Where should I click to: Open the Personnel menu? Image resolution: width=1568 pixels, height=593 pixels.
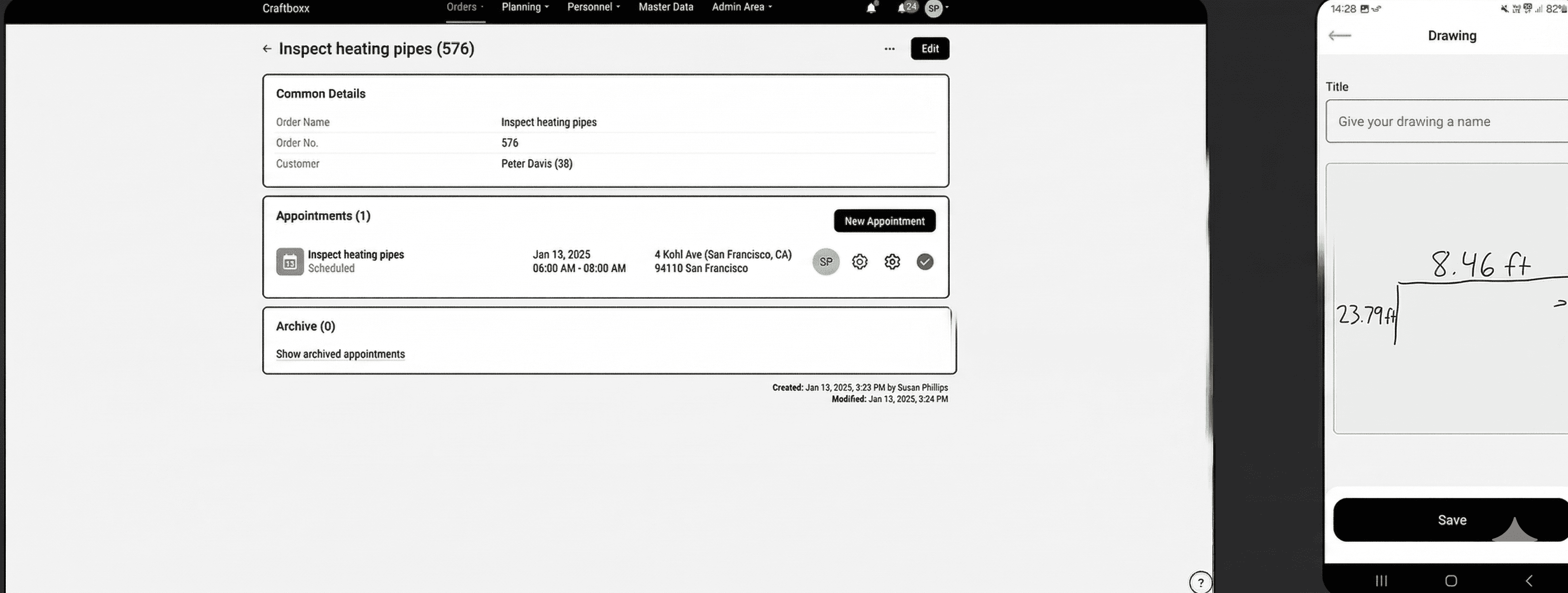[593, 7]
